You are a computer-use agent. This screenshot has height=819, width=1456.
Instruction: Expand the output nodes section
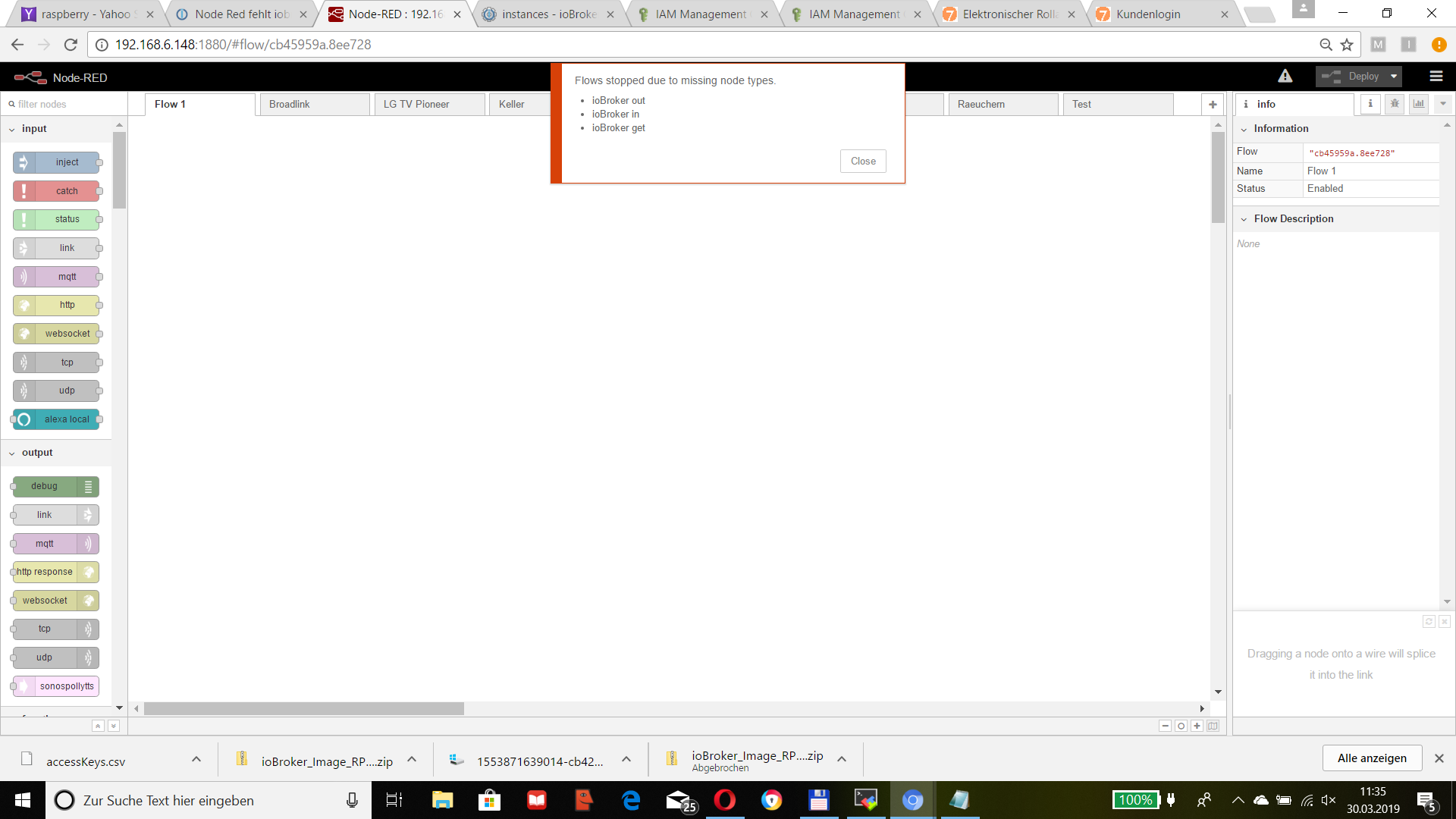(36, 452)
